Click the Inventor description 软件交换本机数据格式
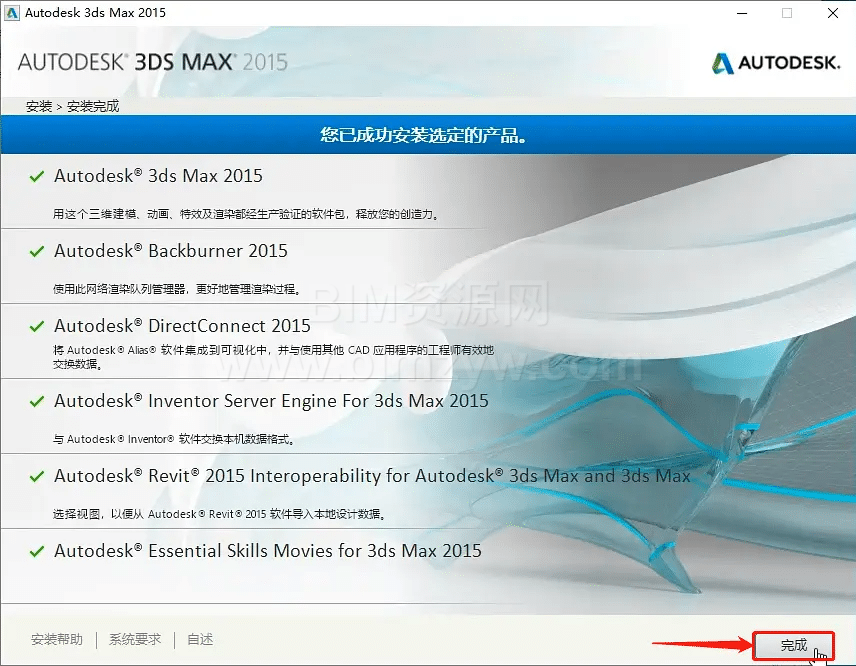Screen dimensions: 856x666 (x=174, y=439)
